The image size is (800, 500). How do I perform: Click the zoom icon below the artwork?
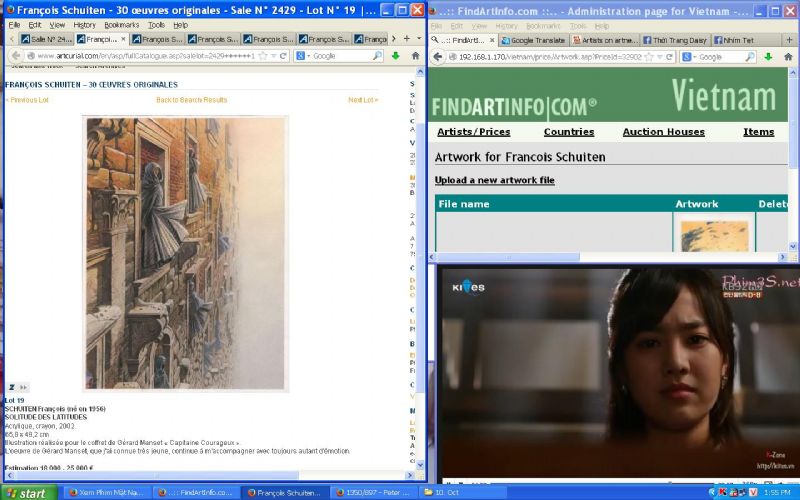pyautogui.click(x=13, y=387)
